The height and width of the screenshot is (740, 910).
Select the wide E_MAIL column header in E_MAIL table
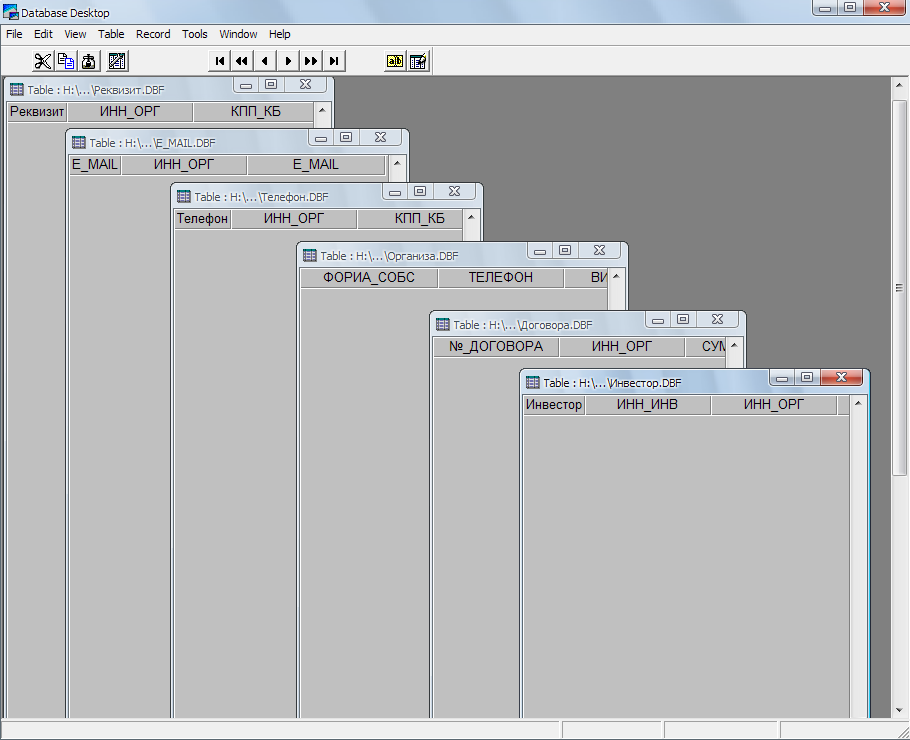(x=316, y=165)
